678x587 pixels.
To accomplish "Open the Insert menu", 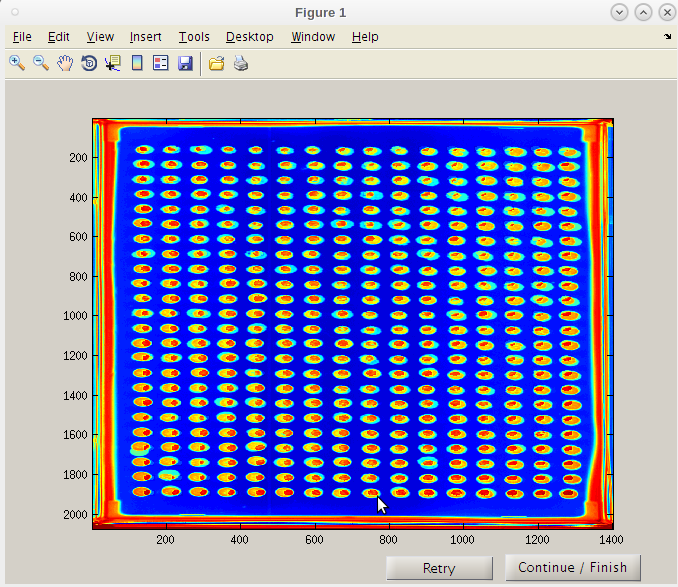I will [x=145, y=37].
